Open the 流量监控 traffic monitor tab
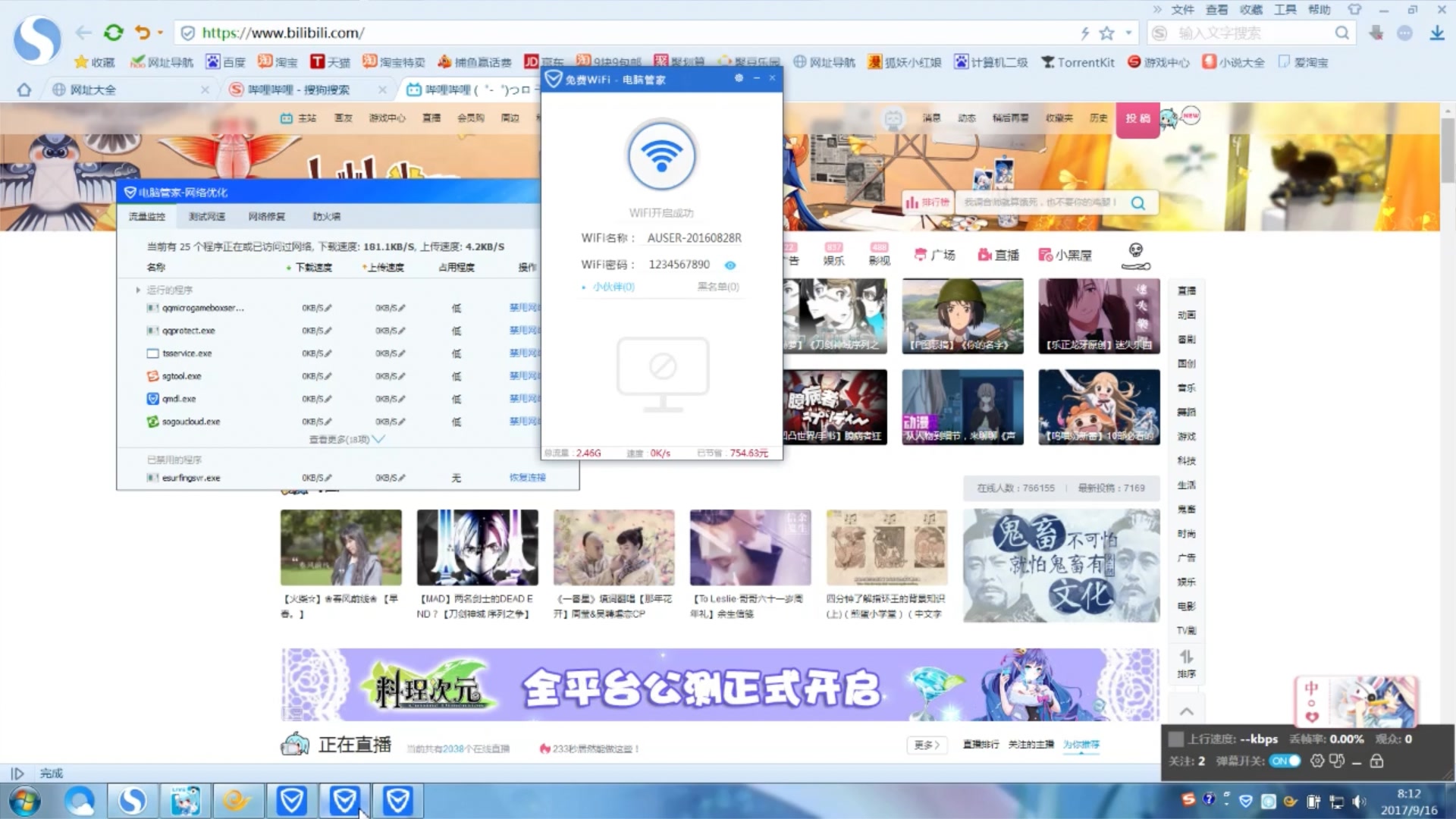This screenshot has width=1456, height=819. (x=148, y=216)
